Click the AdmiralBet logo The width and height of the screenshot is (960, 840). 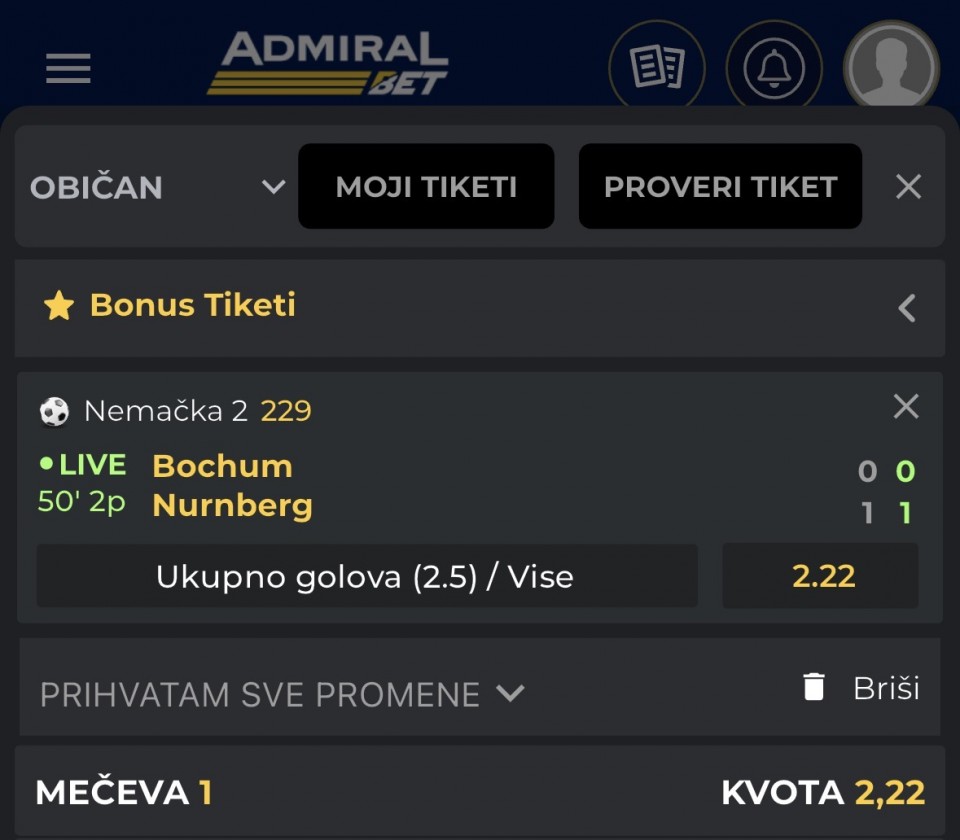coord(328,64)
